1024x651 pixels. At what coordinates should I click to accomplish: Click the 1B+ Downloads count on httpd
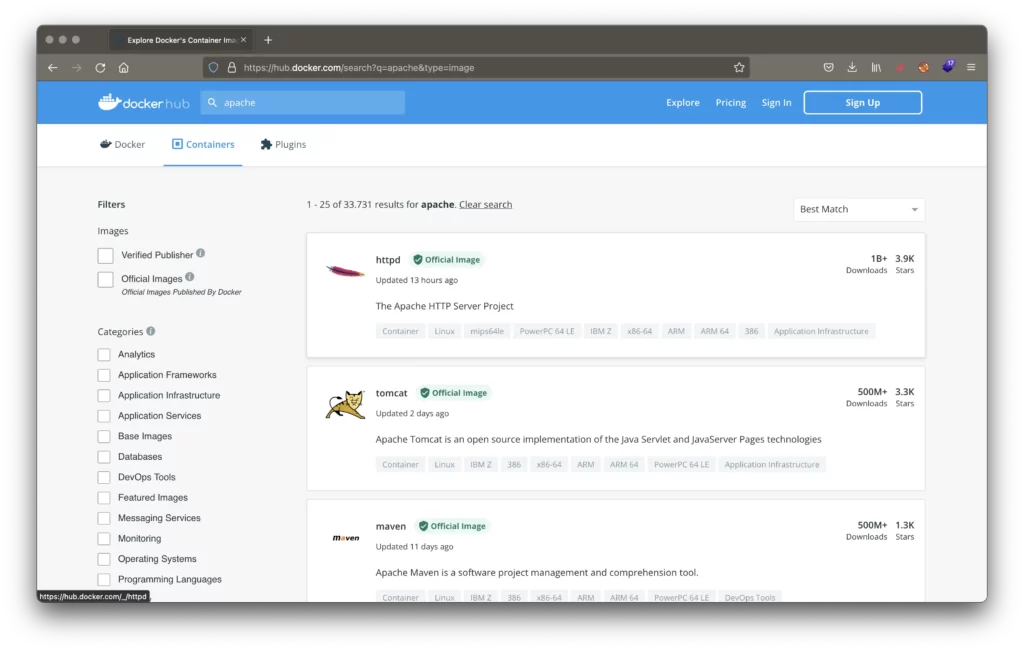click(867, 264)
